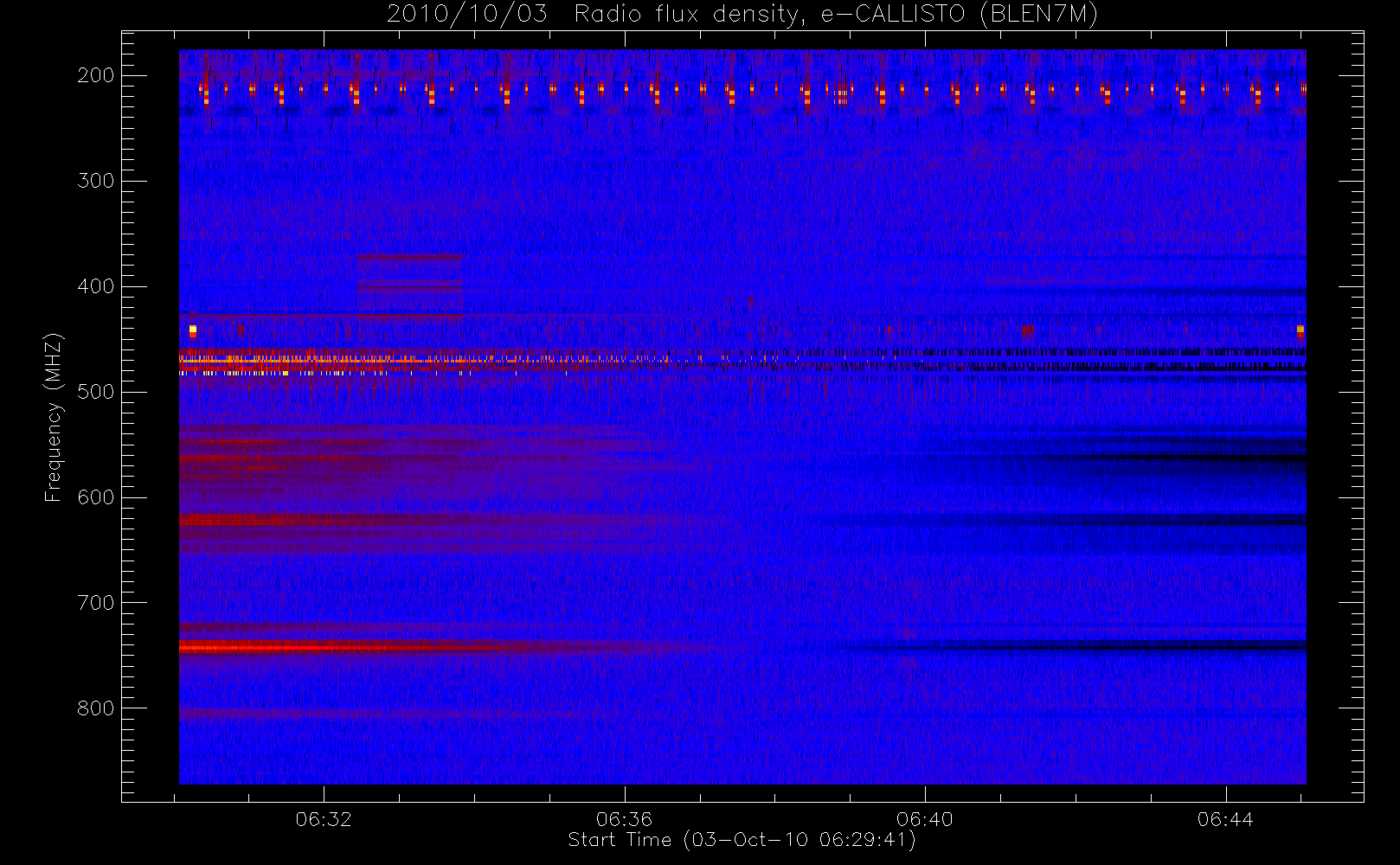Click the 06:32 time tick label
1400x865 pixels.
pyautogui.click(x=324, y=819)
